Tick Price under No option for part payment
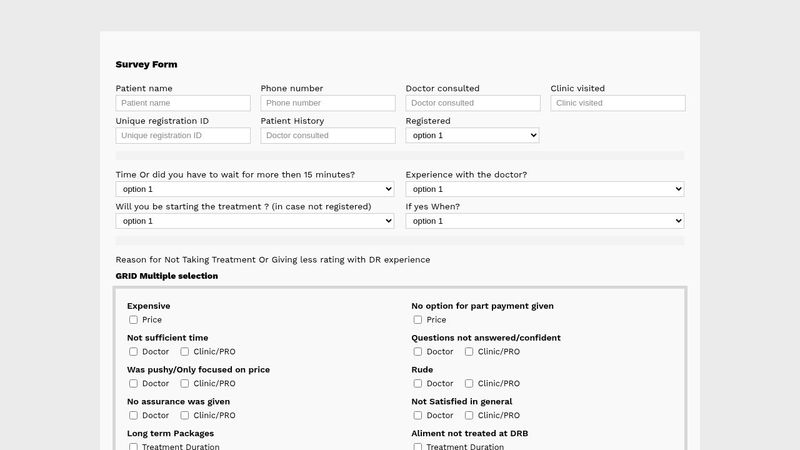The image size is (800, 450). [x=418, y=320]
